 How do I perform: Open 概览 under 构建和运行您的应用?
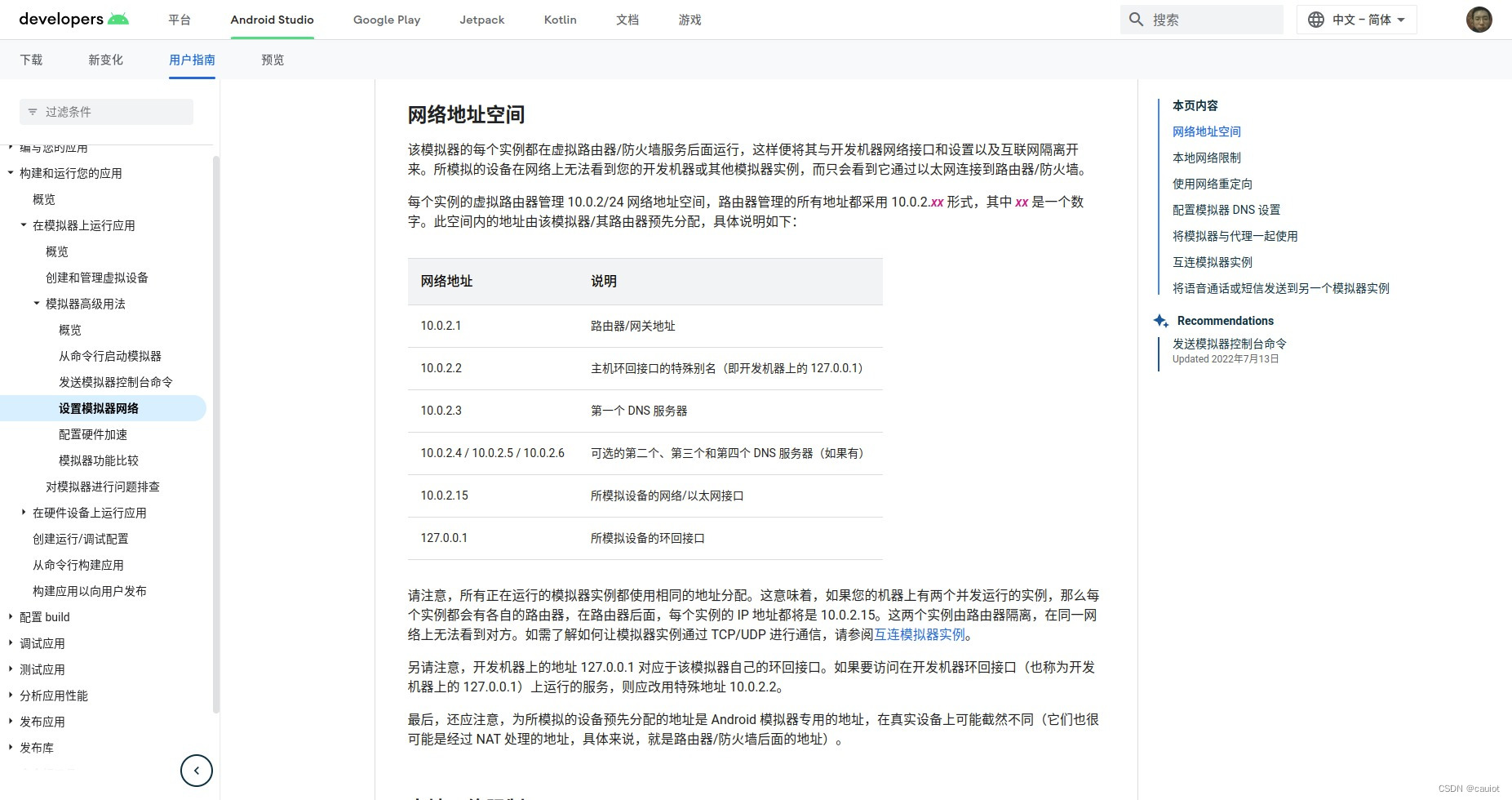click(x=44, y=199)
